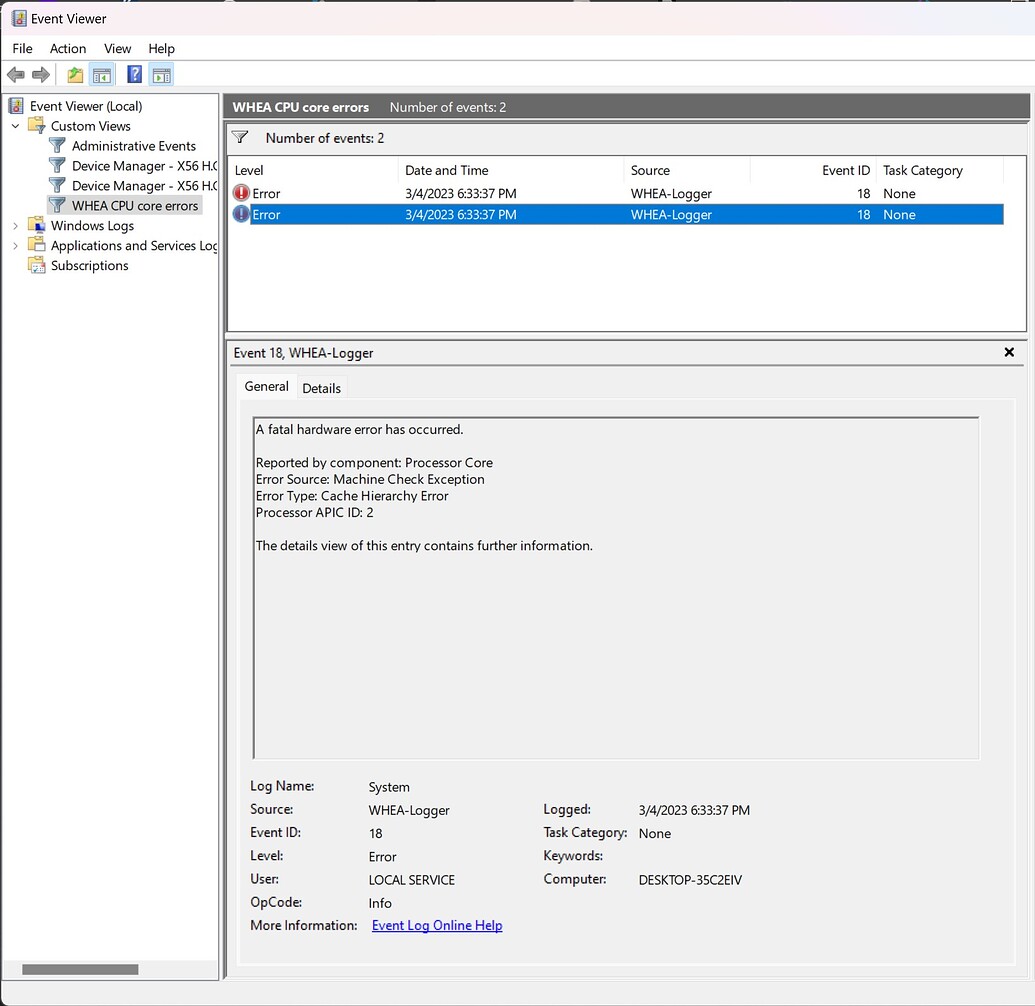Expand the Windows Logs node
The width and height of the screenshot is (1035, 1006).
[15, 226]
